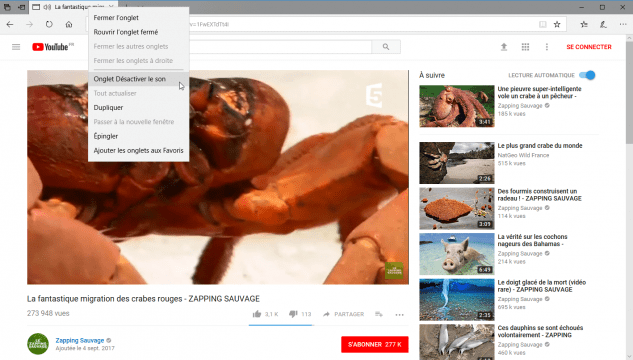The height and width of the screenshot is (360, 633).
Task: Click the search magnifier button
Action: point(386,47)
